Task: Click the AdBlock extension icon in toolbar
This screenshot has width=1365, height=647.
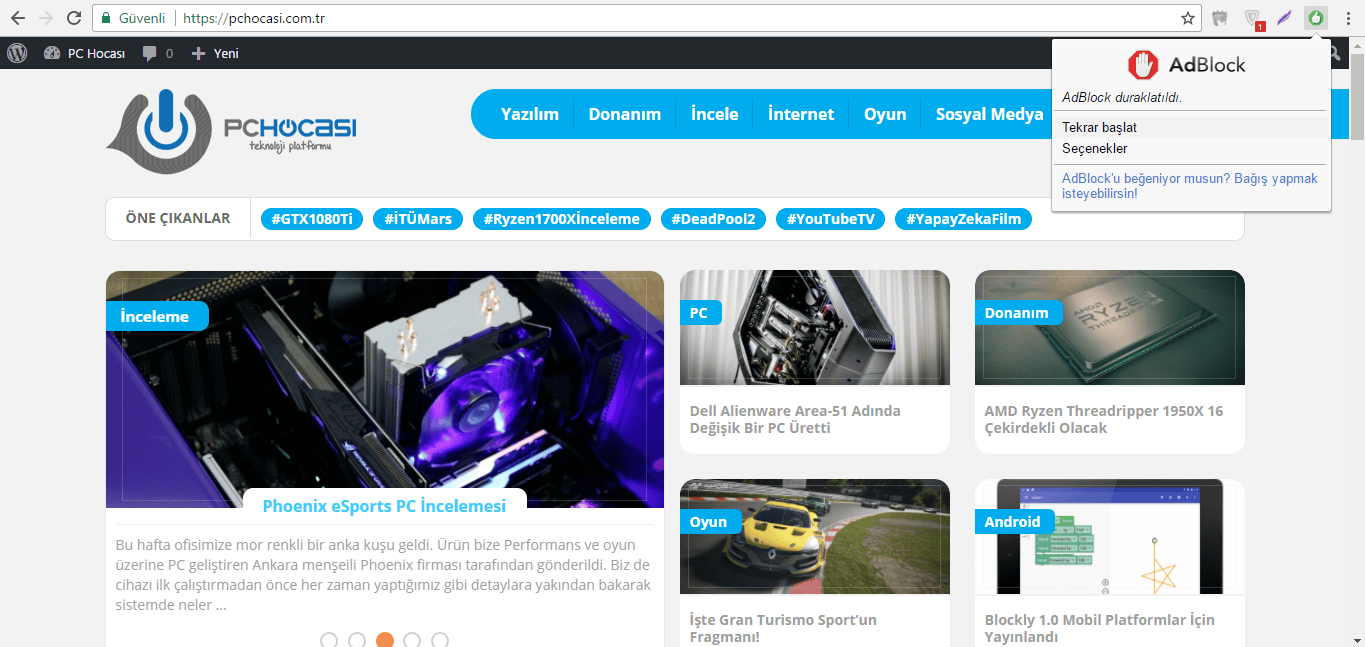Action: pyautogui.click(x=1316, y=18)
